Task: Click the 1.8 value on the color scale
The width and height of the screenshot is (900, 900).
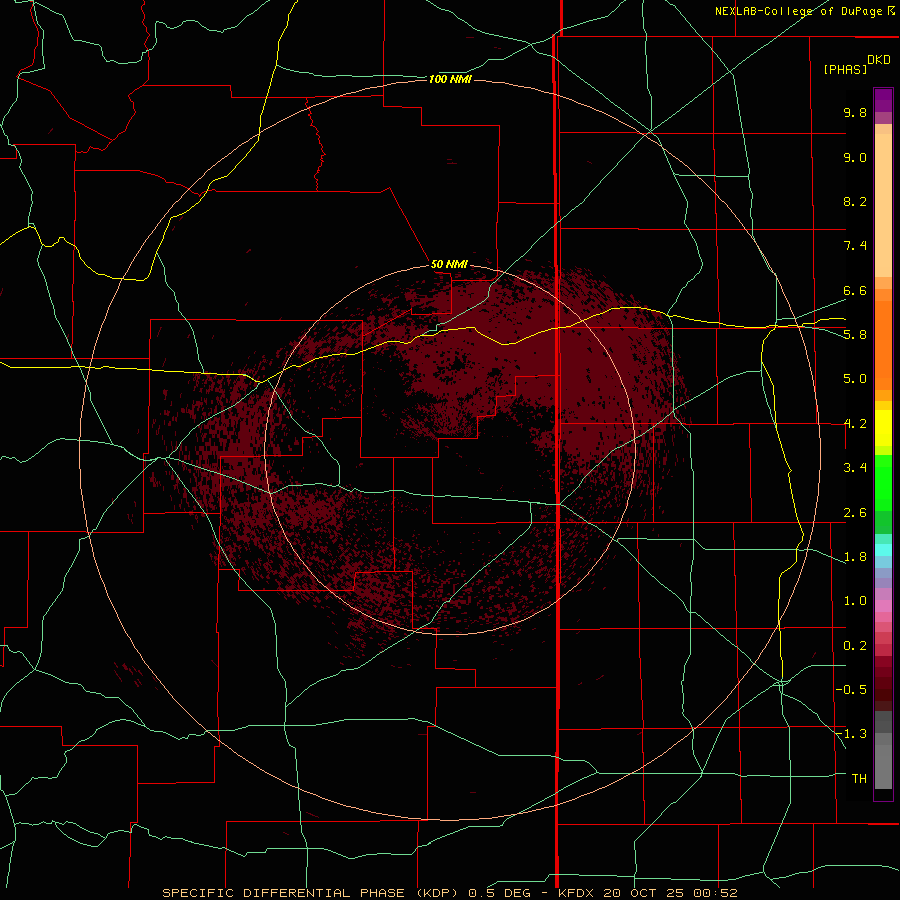Action: click(855, 557)
